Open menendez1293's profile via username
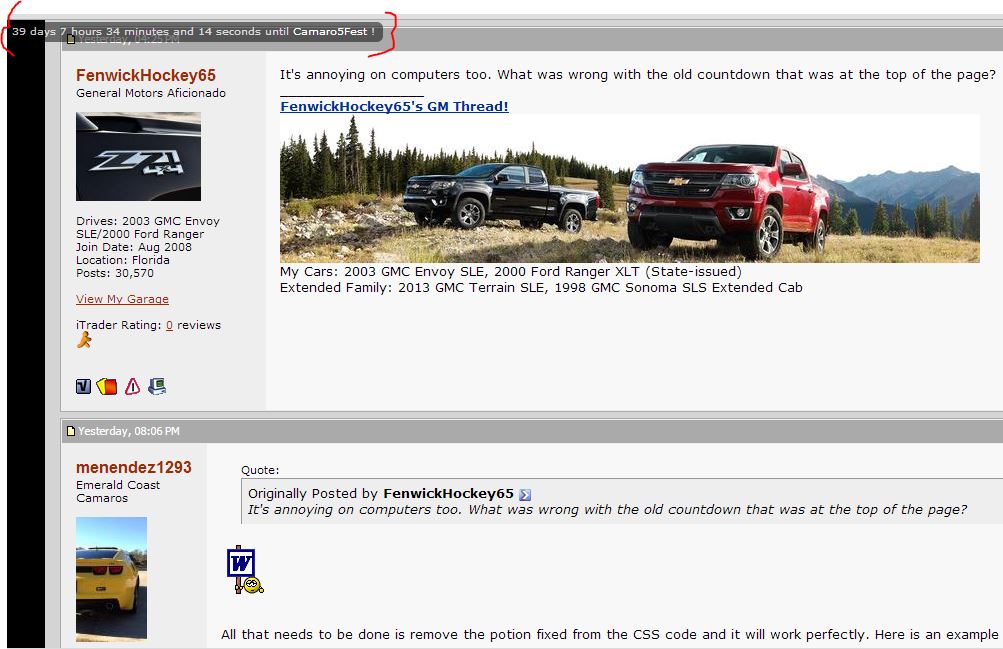The height and width of the screenshot is (649, 1003). [134, 467]
